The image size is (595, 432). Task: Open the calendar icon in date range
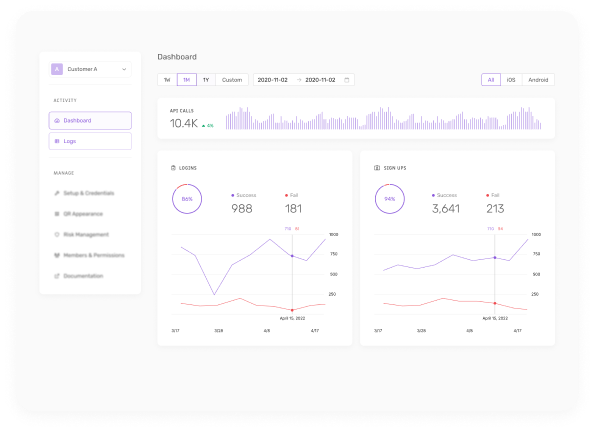(346, 80)
